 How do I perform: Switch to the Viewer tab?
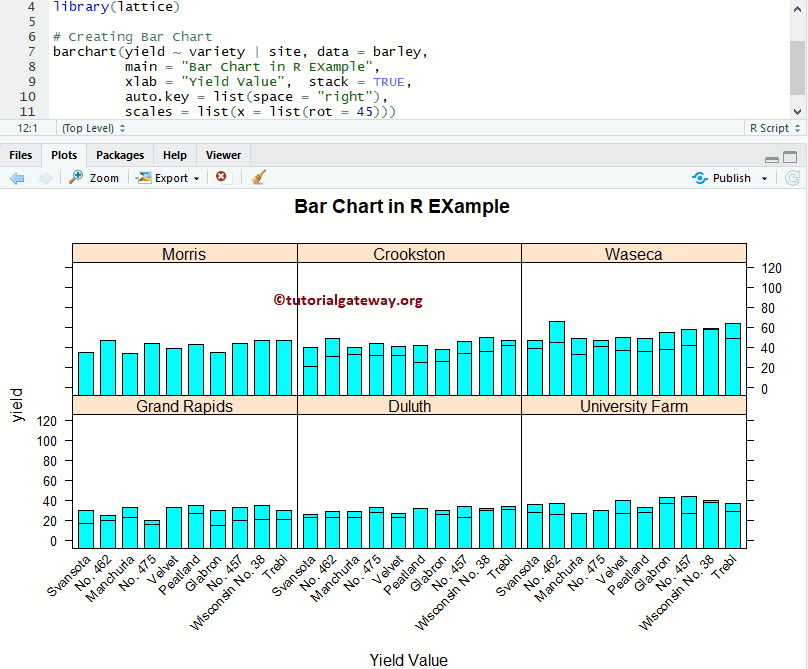pos(222,155)
